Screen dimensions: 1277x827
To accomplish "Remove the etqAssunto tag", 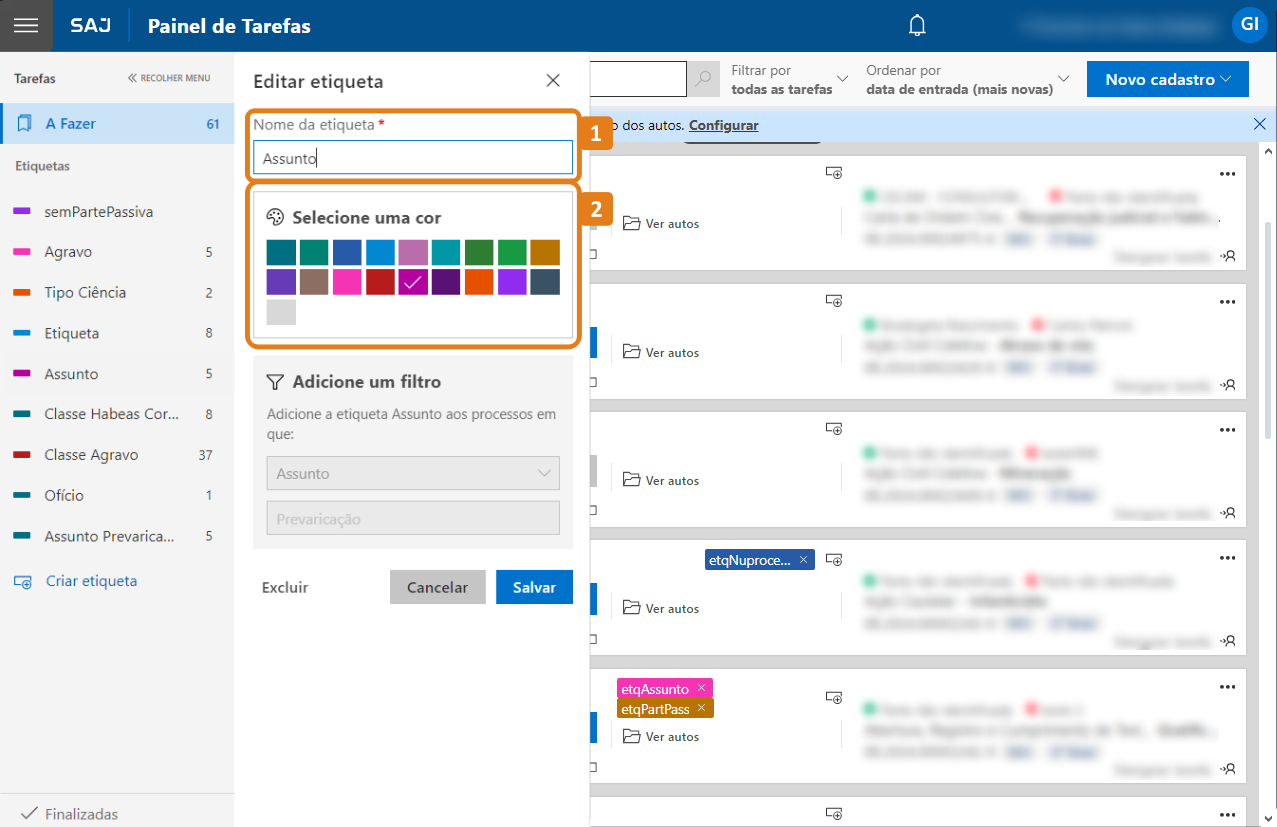I will click(702, 688).
